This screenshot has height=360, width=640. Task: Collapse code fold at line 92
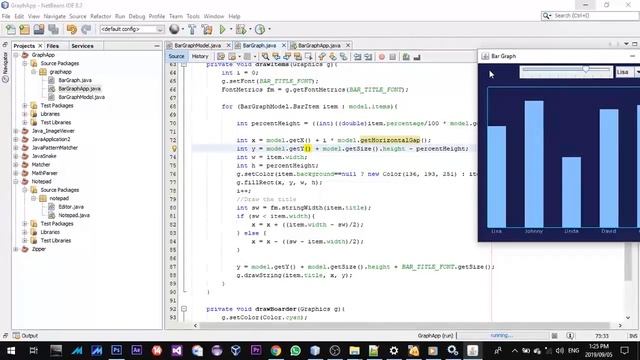coord(184,309)
